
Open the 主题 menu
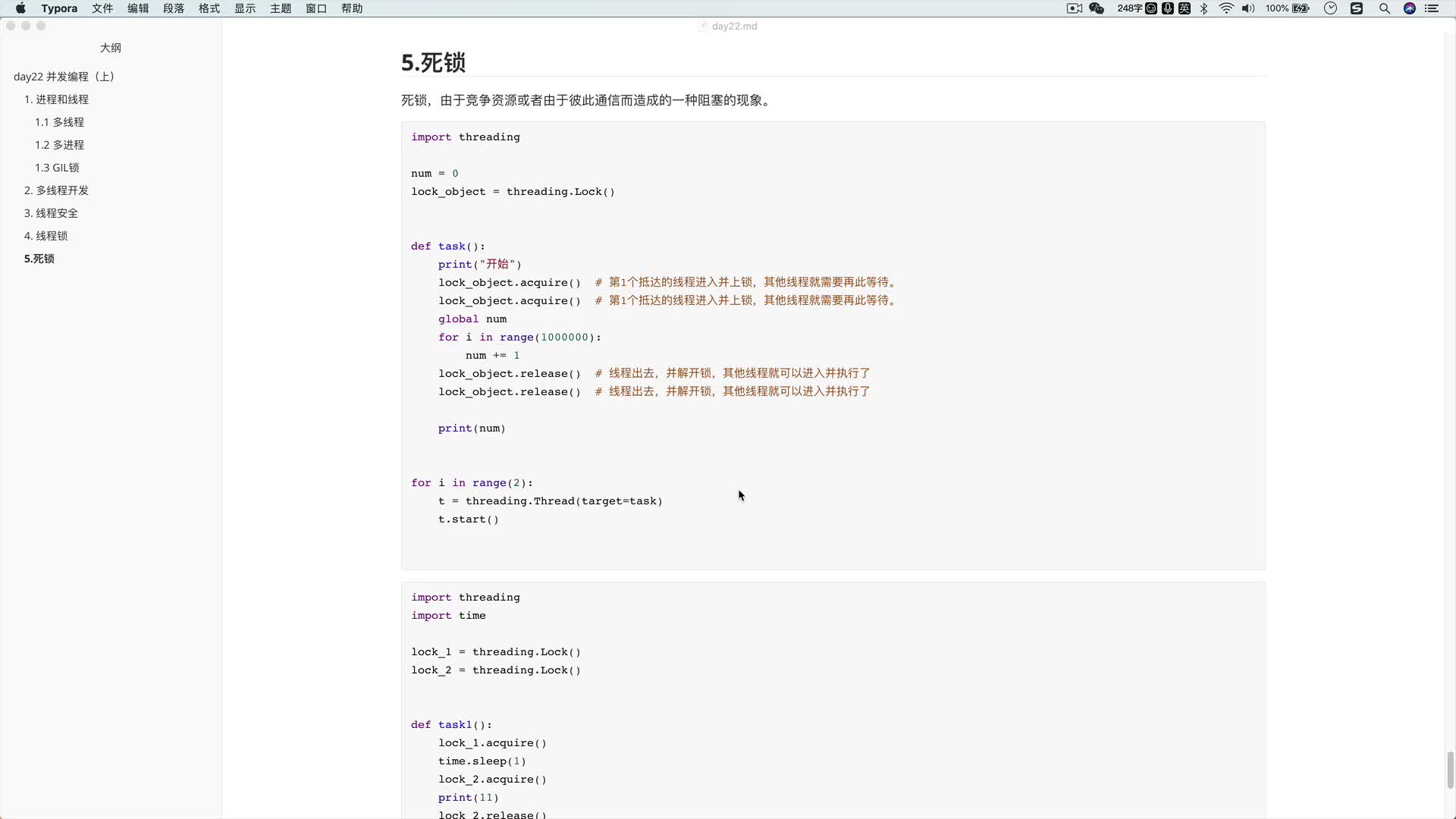click(x=281, y=8)
